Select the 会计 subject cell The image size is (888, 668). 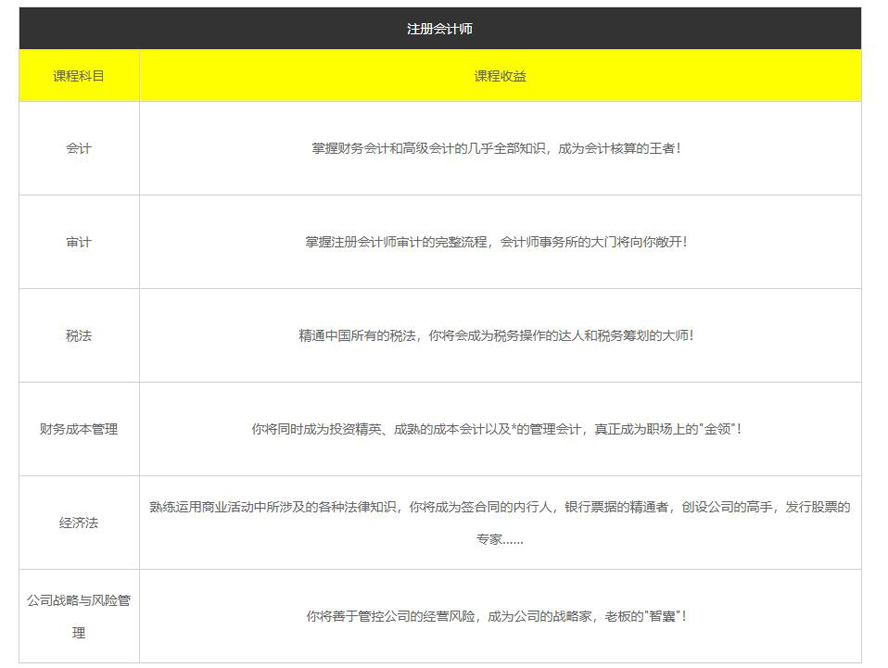[79, 148]
